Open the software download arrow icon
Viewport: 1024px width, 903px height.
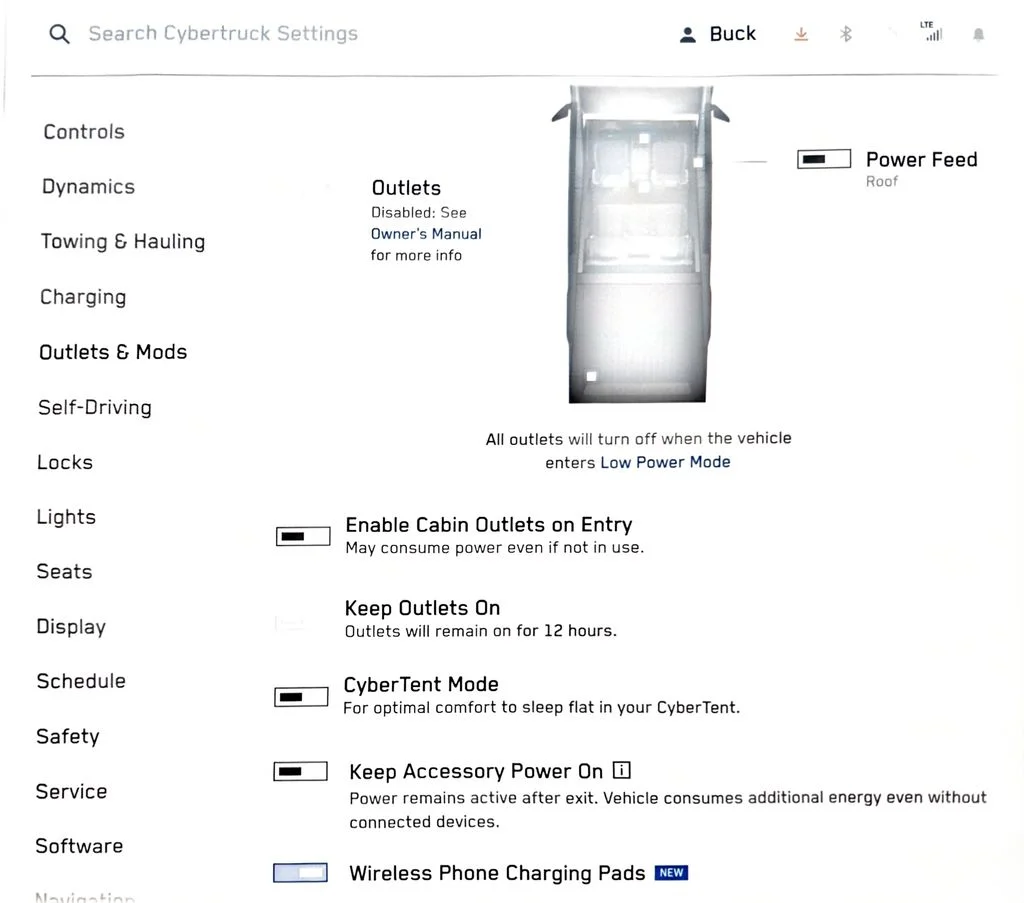(x=801, y=34)
